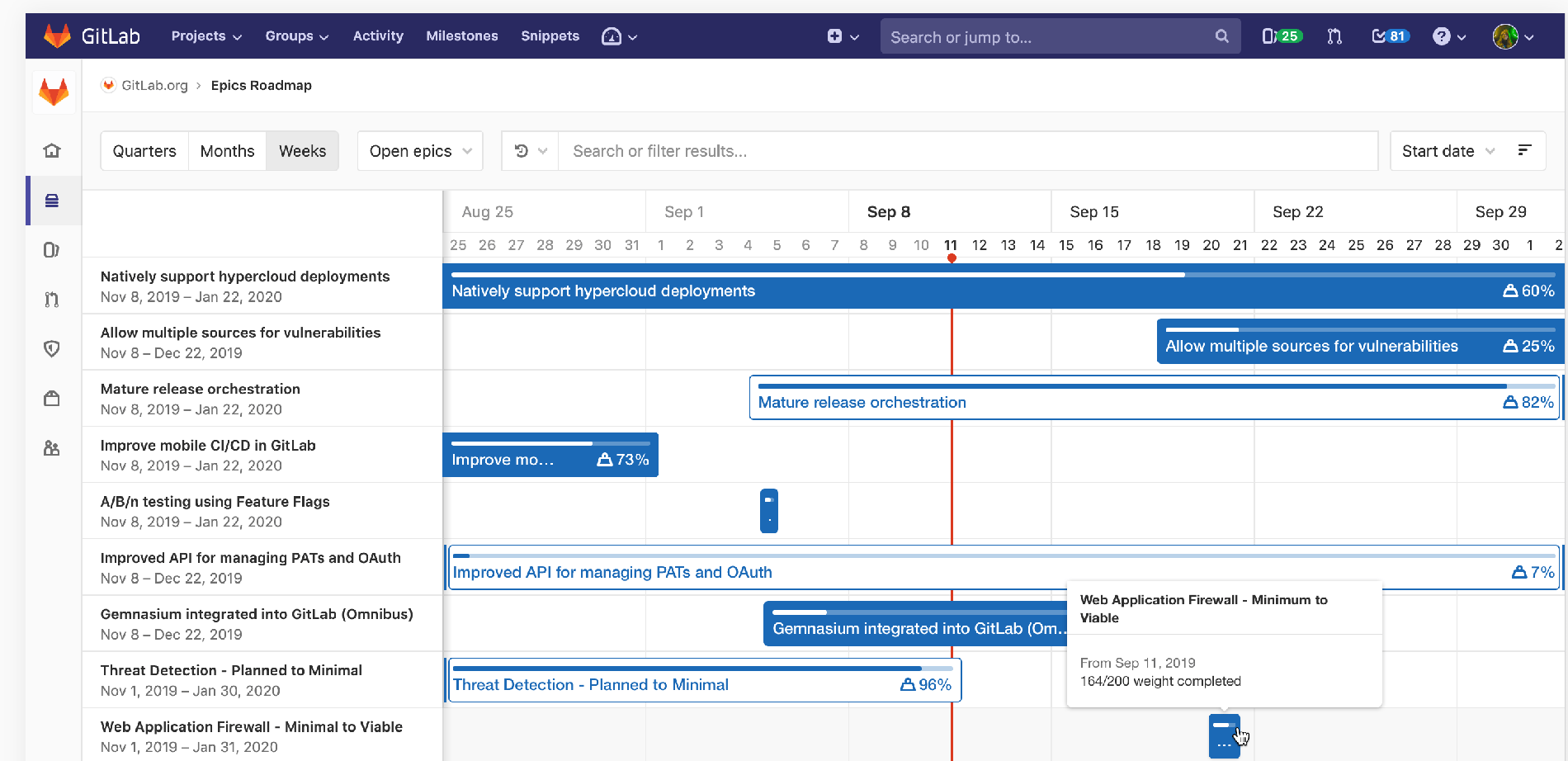Click the Aug 25 week header
Viewport: 1568px width, 761px height.
(x=488, y=212)
